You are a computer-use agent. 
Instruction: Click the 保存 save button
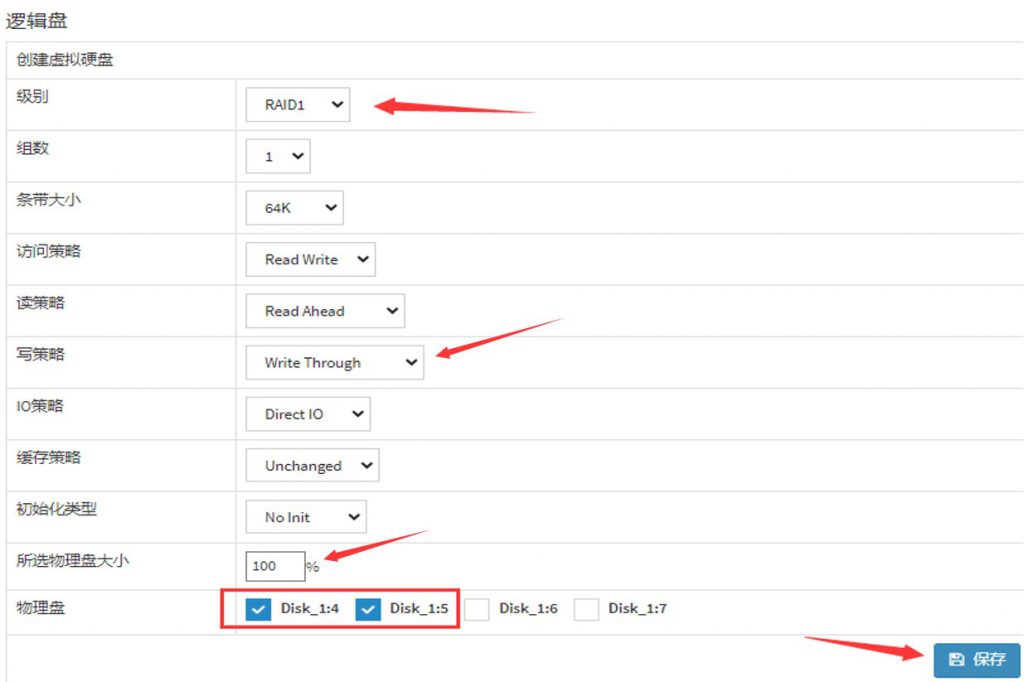pos(977,660)
